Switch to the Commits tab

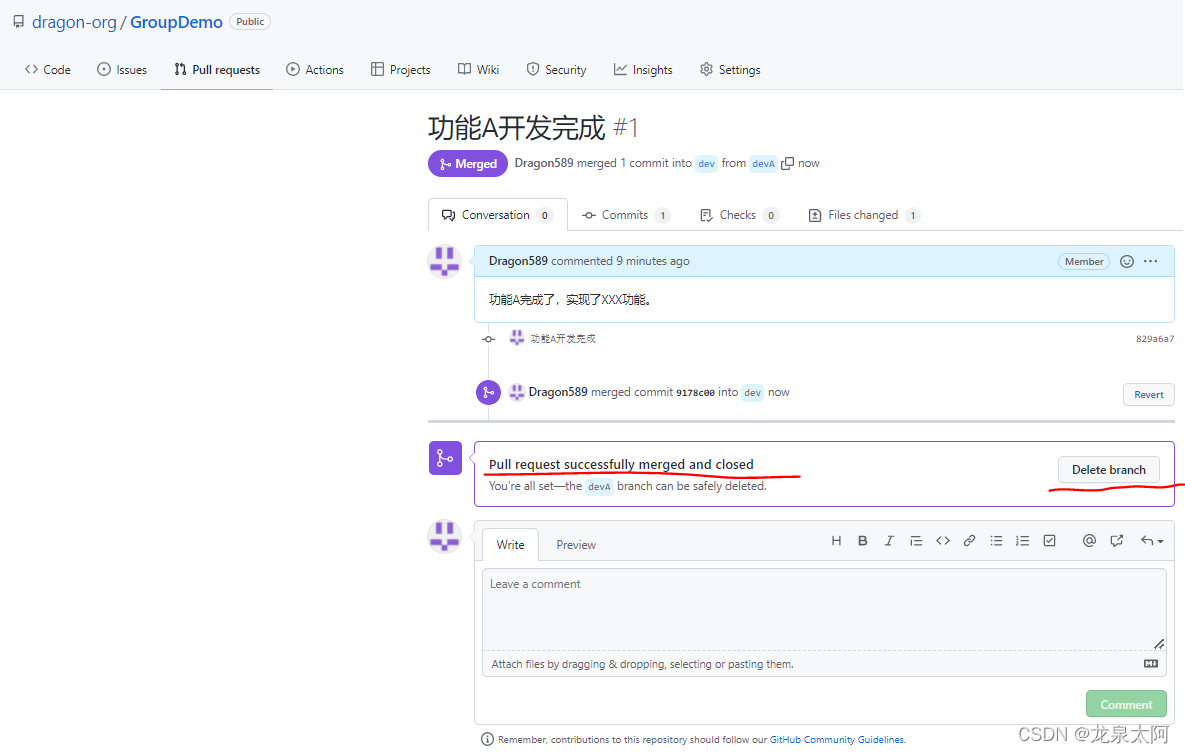626,215
